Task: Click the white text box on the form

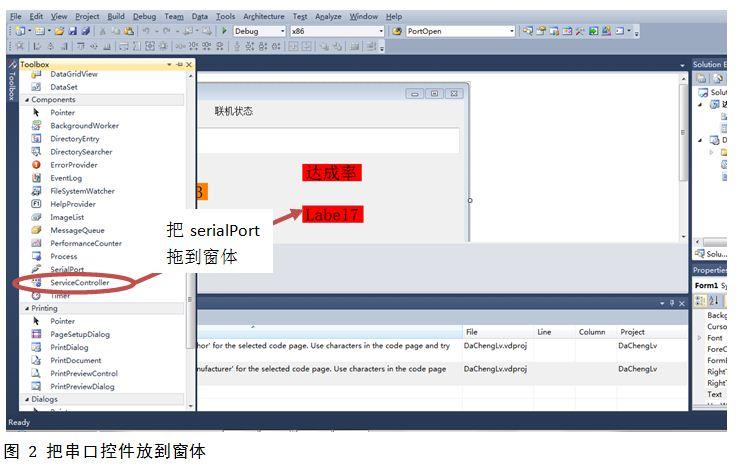Action: pos(328,140)
